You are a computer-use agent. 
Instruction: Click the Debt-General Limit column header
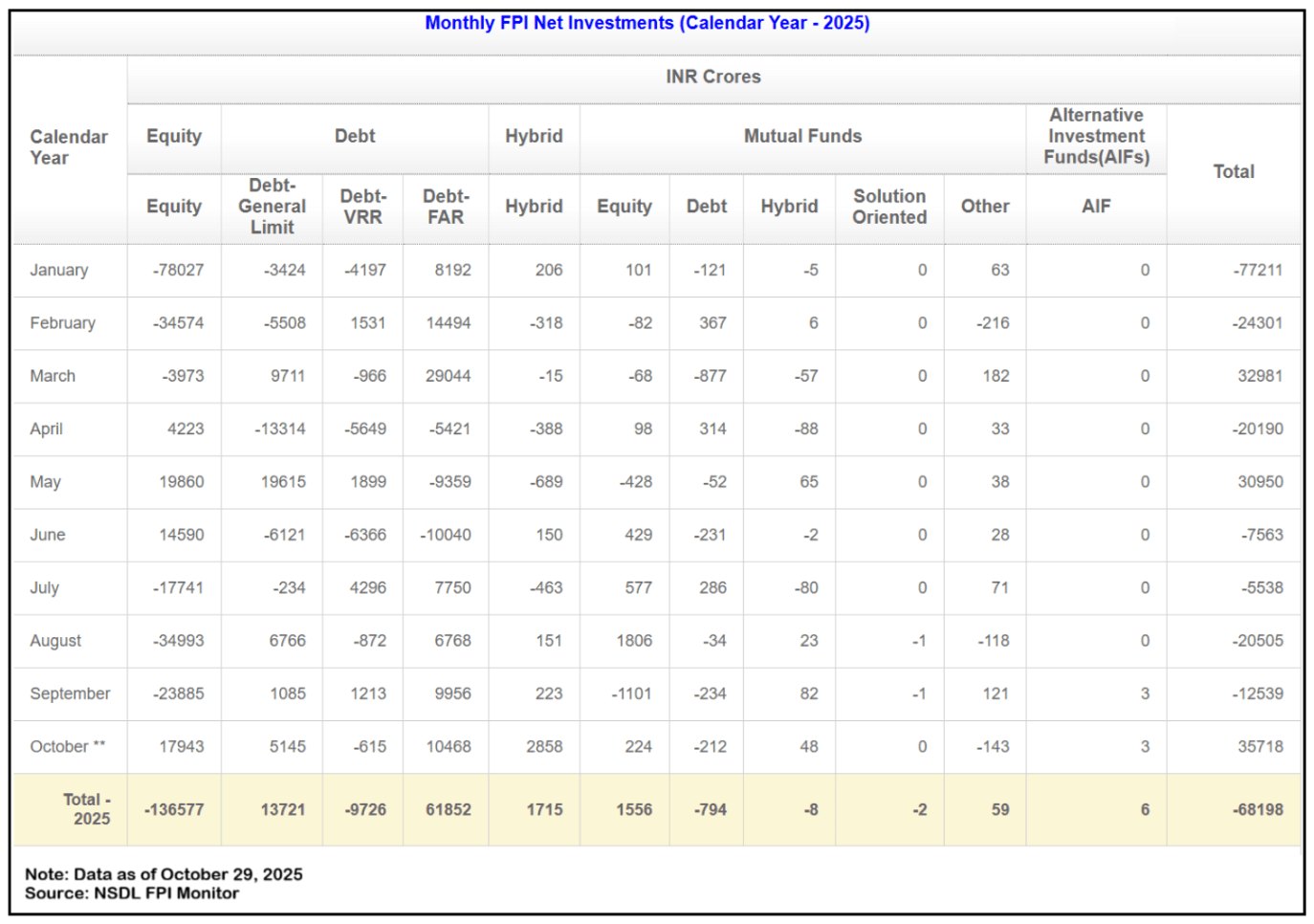pos(272,207)
